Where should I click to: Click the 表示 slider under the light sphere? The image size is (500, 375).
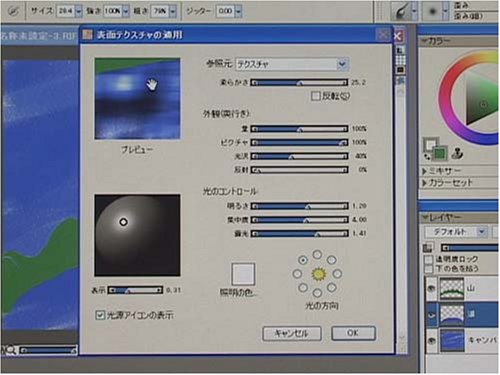pyautogui.click(x=135, y=290)
